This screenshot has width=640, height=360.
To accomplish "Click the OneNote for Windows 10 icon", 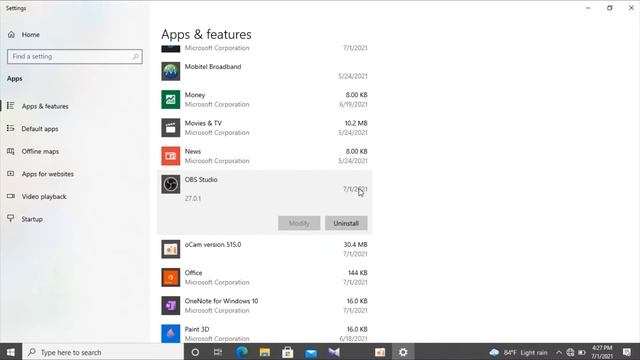I will (x=171, y=305).
